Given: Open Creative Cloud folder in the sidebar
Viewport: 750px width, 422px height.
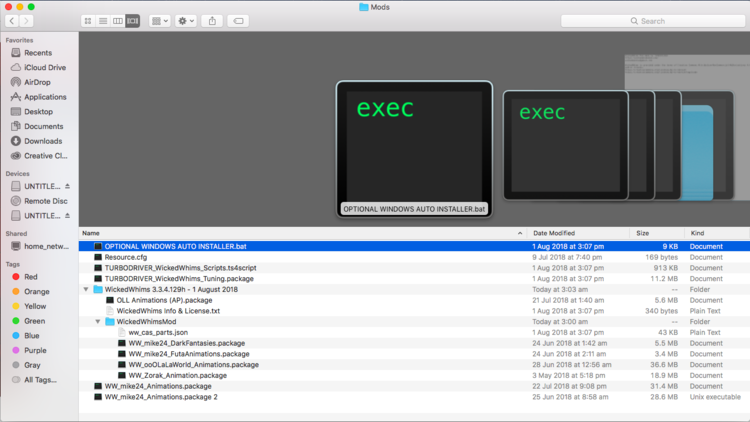Looking at the screenshot, I should click(45, 156).
